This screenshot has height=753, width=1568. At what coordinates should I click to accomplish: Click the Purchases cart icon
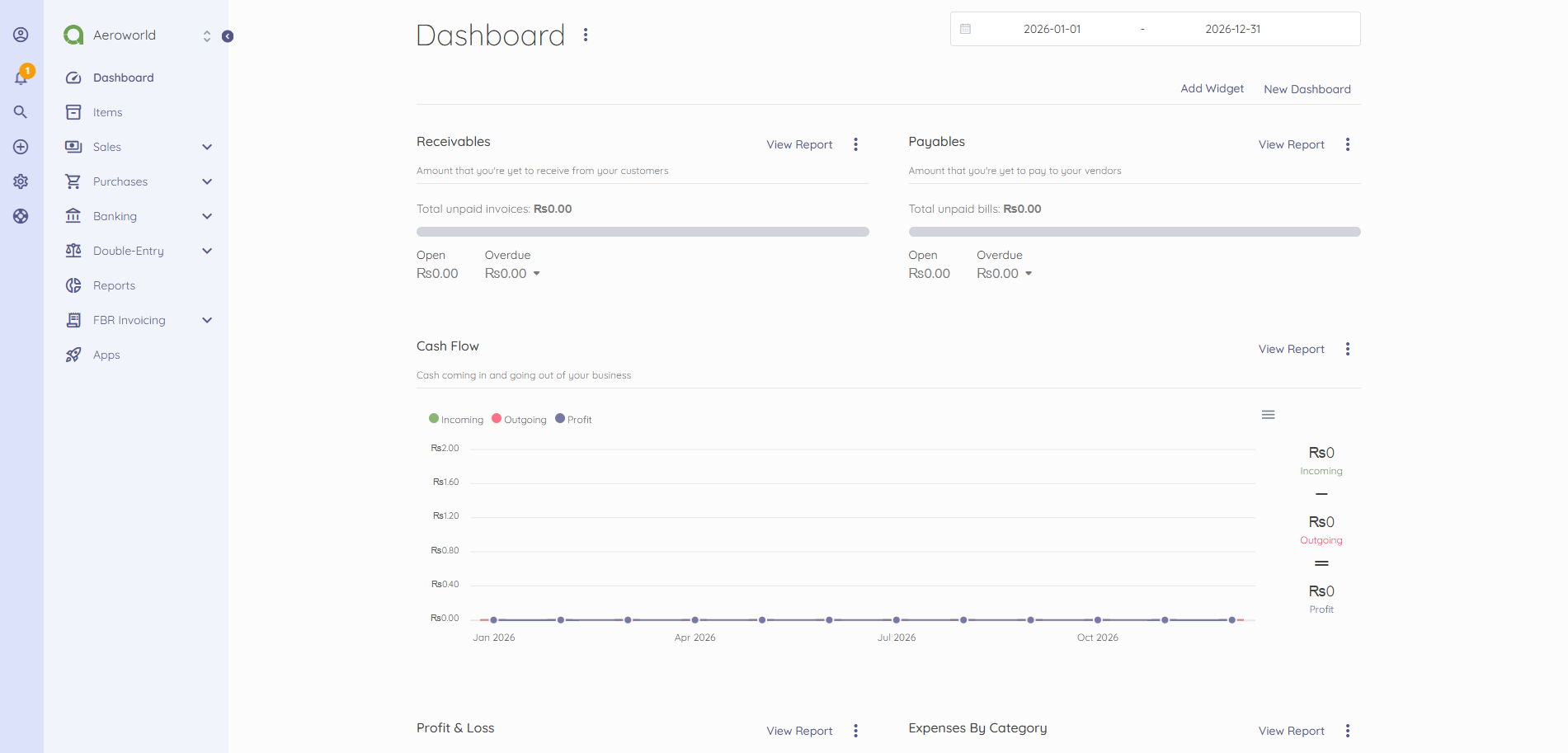(x=73, y=181)
